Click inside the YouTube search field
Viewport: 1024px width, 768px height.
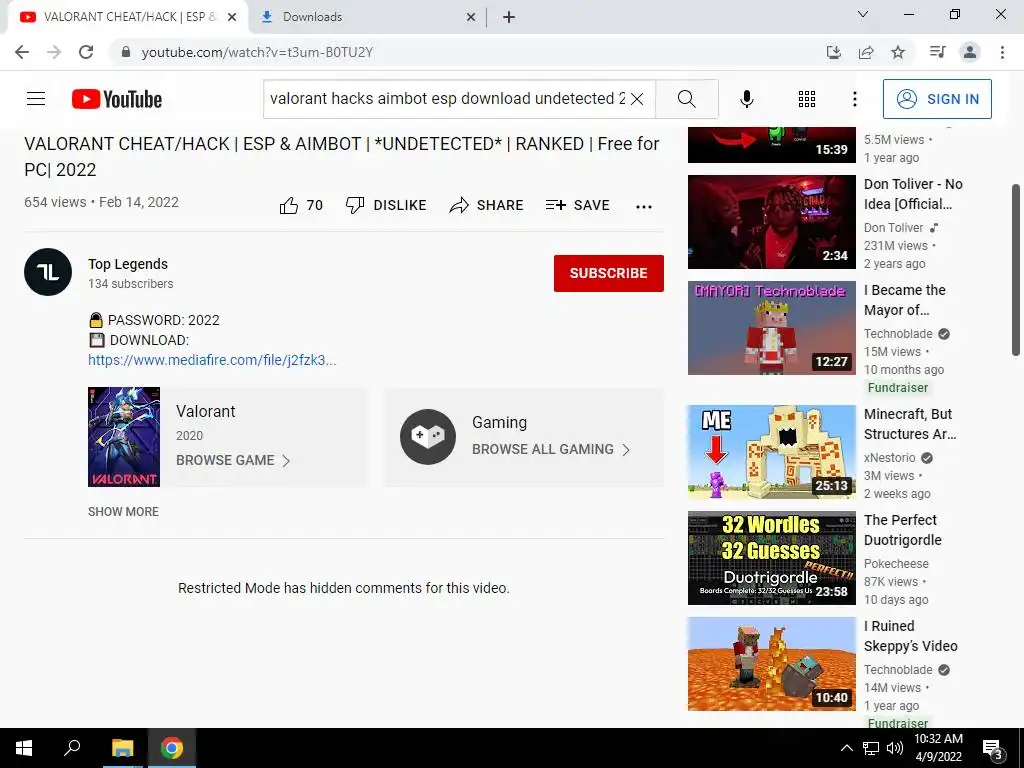click(447, 99)
